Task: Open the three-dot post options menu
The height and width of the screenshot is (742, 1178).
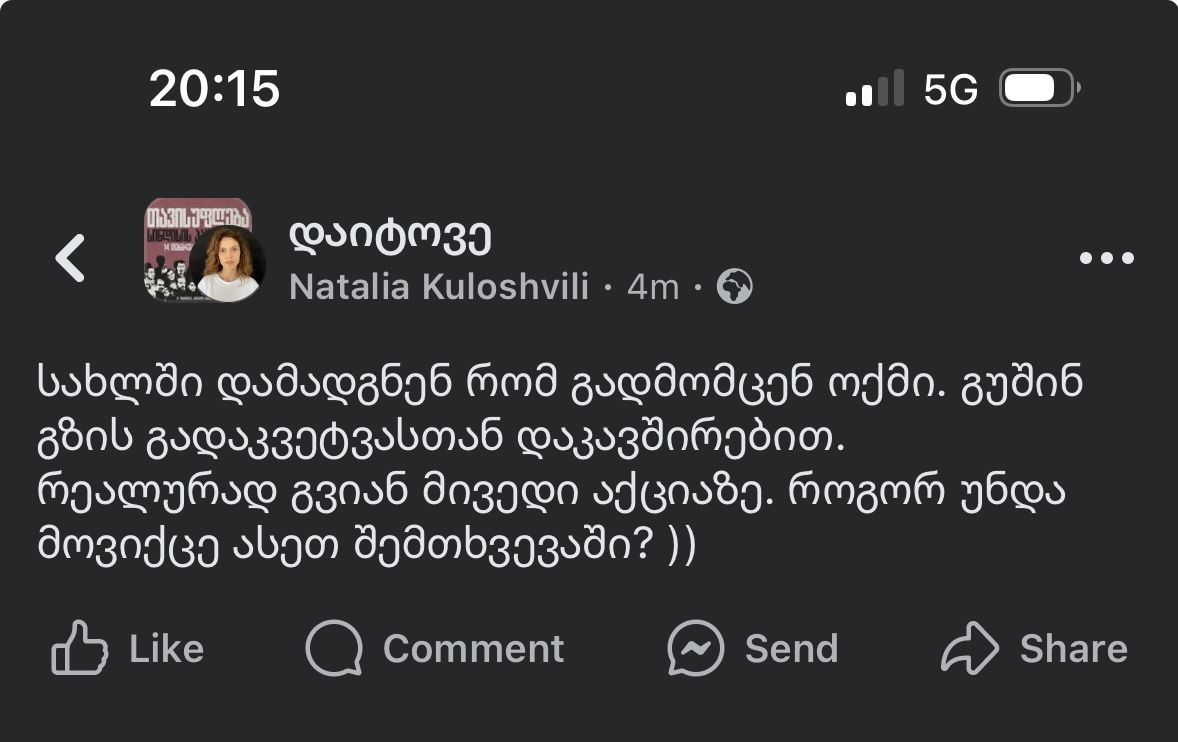Action: [1106, 258]
